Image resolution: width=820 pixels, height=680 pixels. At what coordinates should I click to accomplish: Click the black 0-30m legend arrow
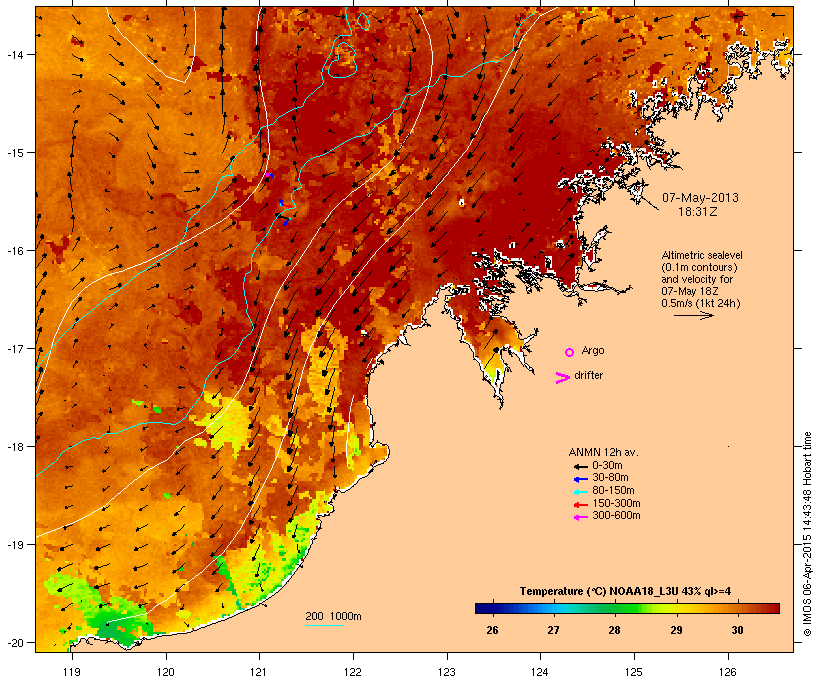point(580,466)
